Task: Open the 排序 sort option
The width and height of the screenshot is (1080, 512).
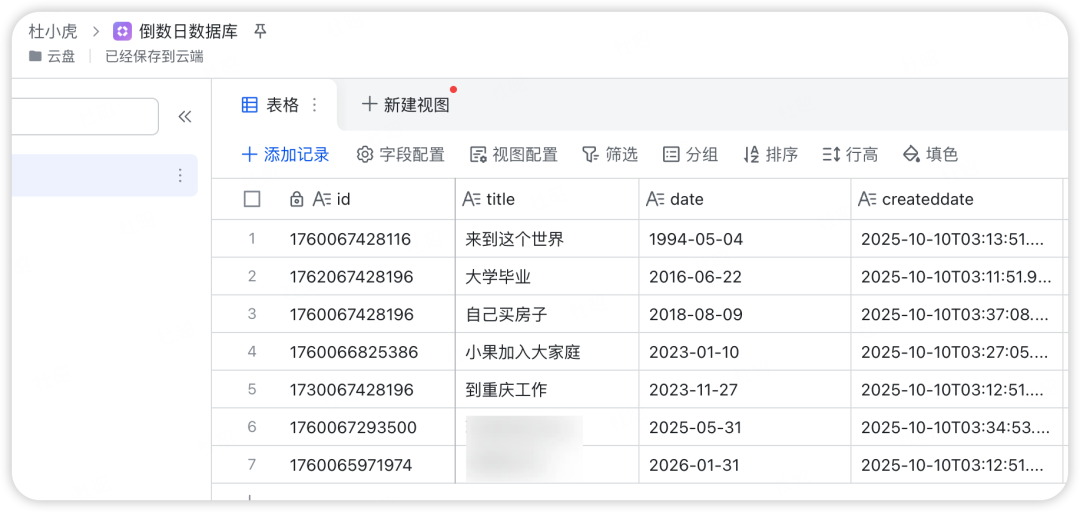Action: coord(771,154)
